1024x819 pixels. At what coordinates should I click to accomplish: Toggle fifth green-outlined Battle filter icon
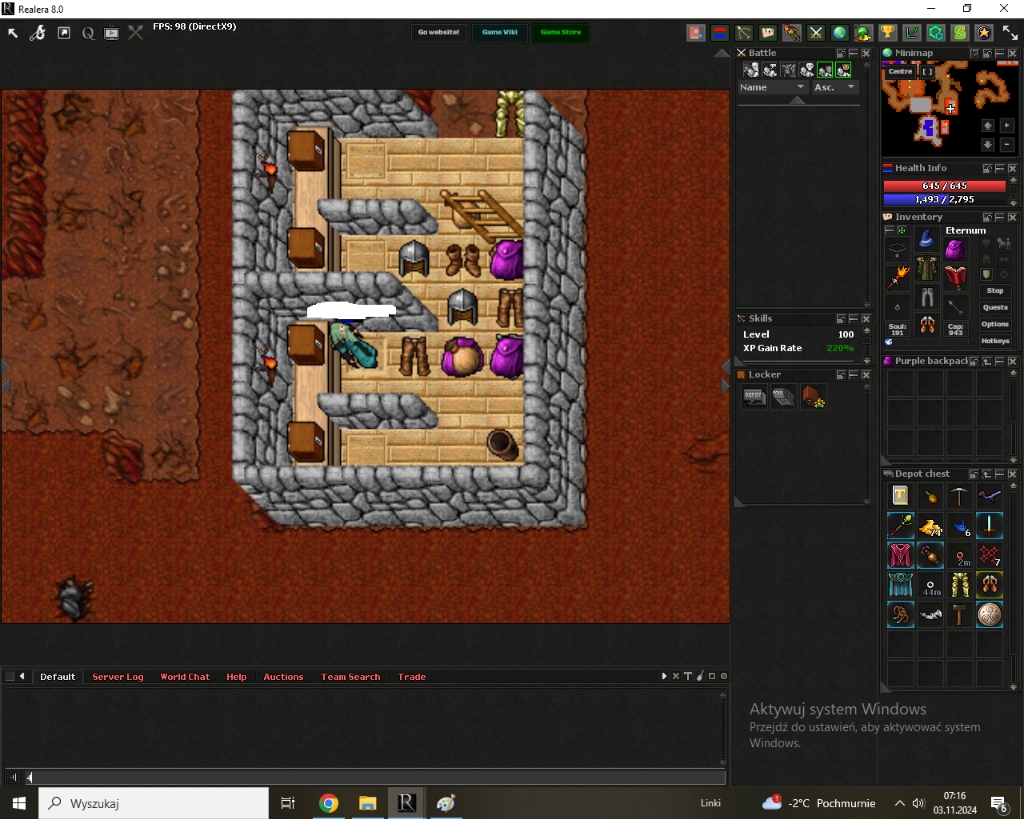pos(825,70)
